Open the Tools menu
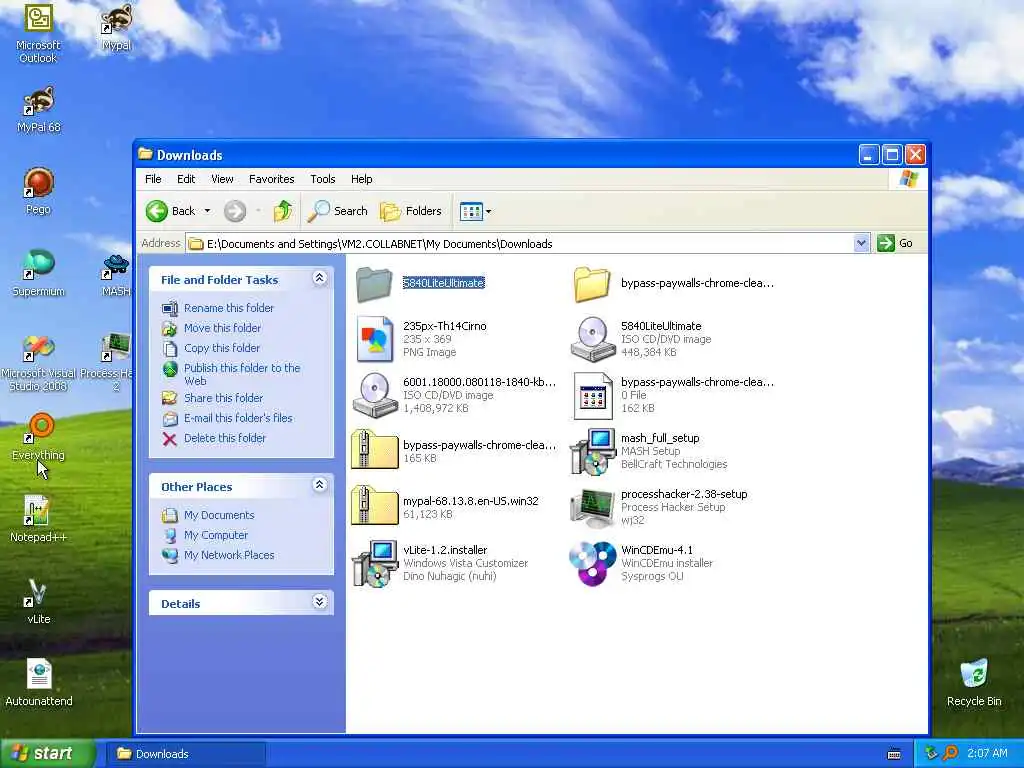Screen dimensions: 1024x768 click(x=323, y=179)
